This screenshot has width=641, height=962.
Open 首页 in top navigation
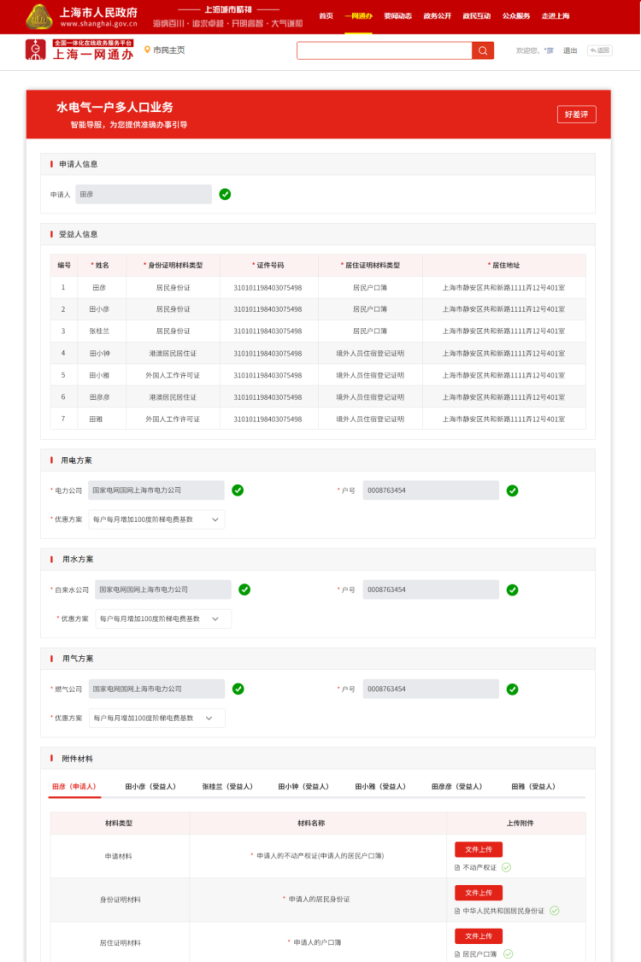[x=326, y=16]
